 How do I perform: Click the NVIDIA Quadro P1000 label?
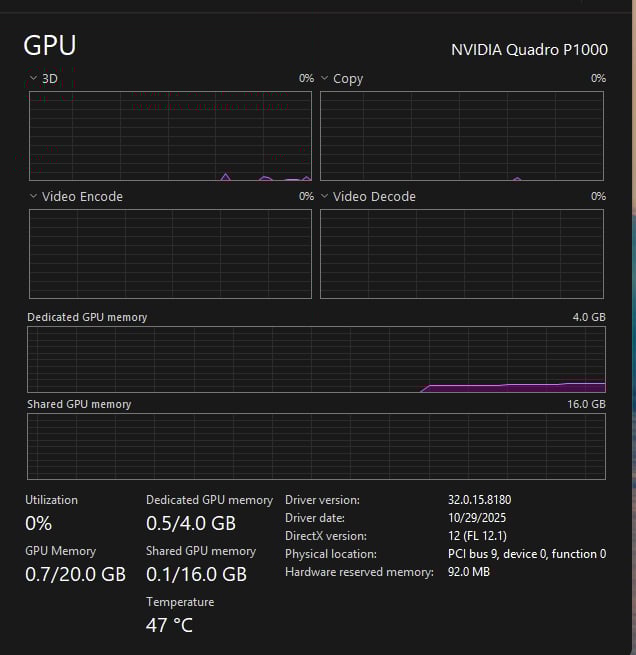528,49
